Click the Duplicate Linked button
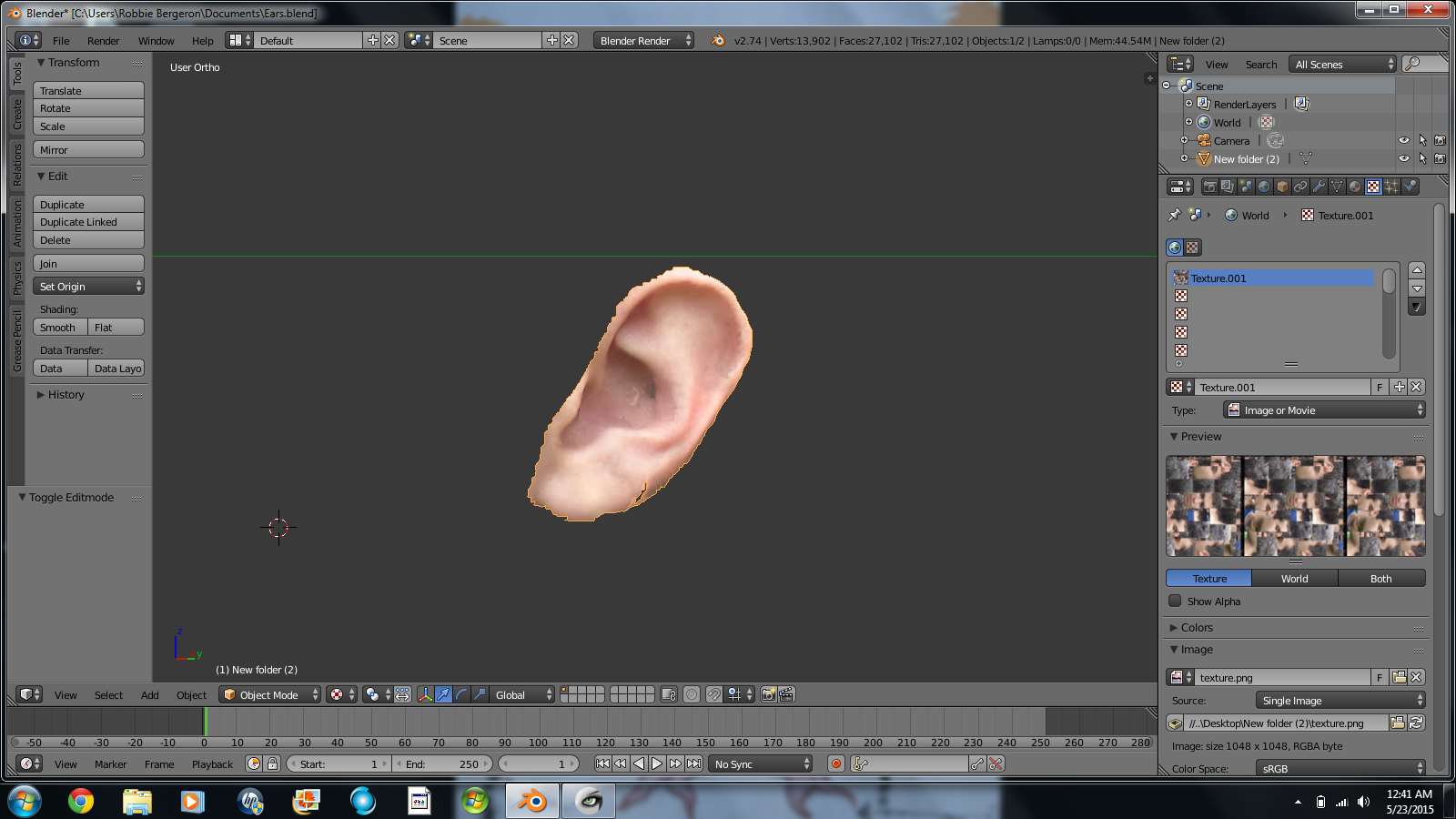 point(88,222)
